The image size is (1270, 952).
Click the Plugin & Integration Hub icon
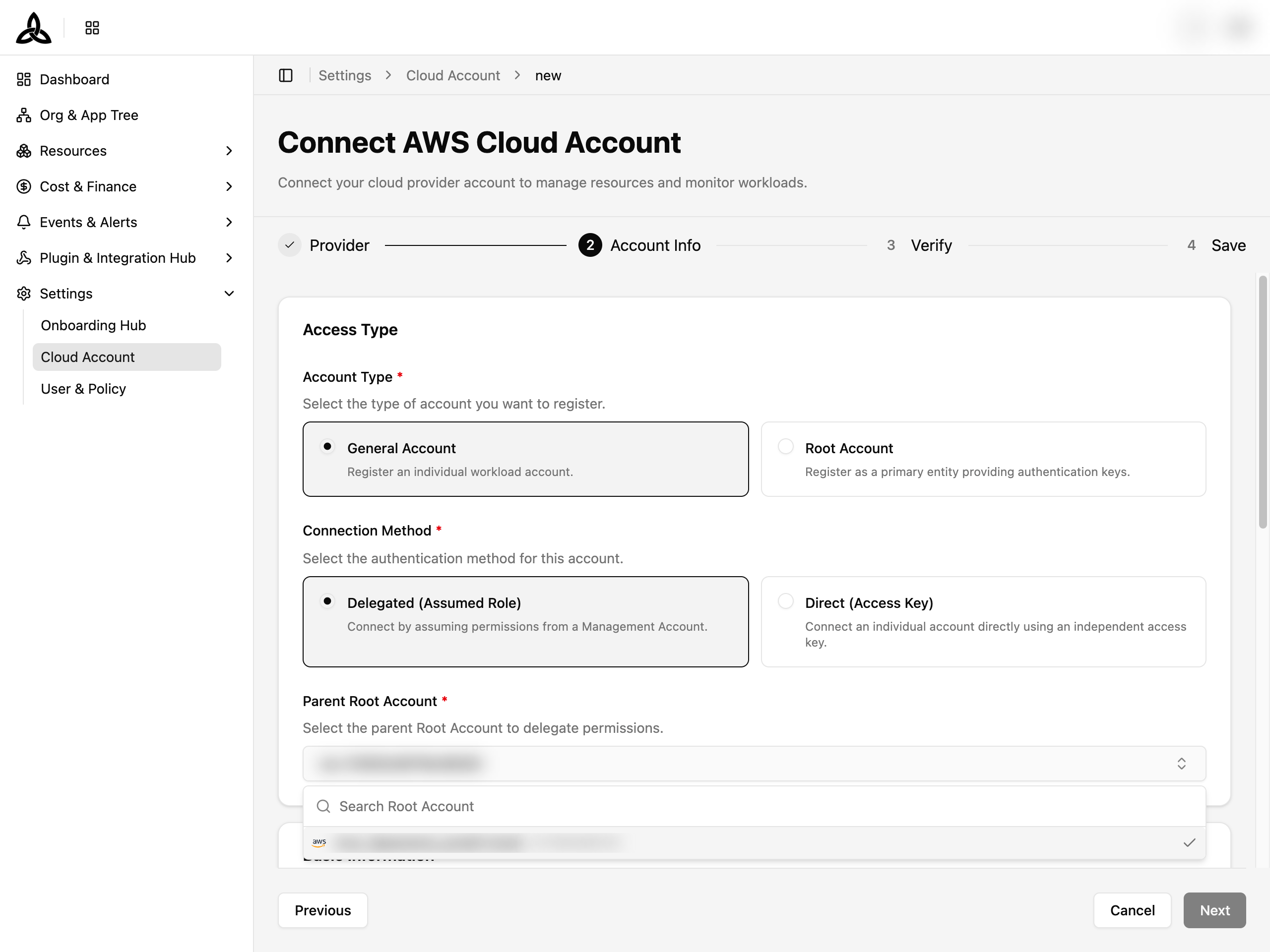click(23, 258)
